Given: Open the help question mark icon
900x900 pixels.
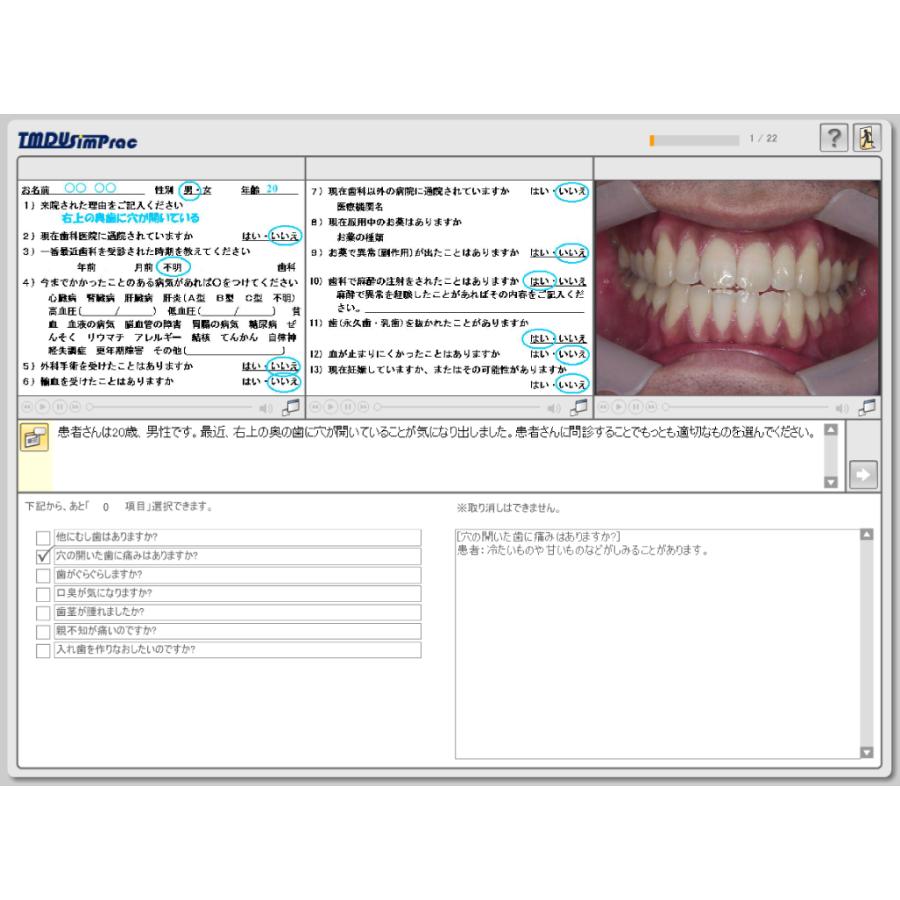Looking at the screenshot, I should (833, 138).
